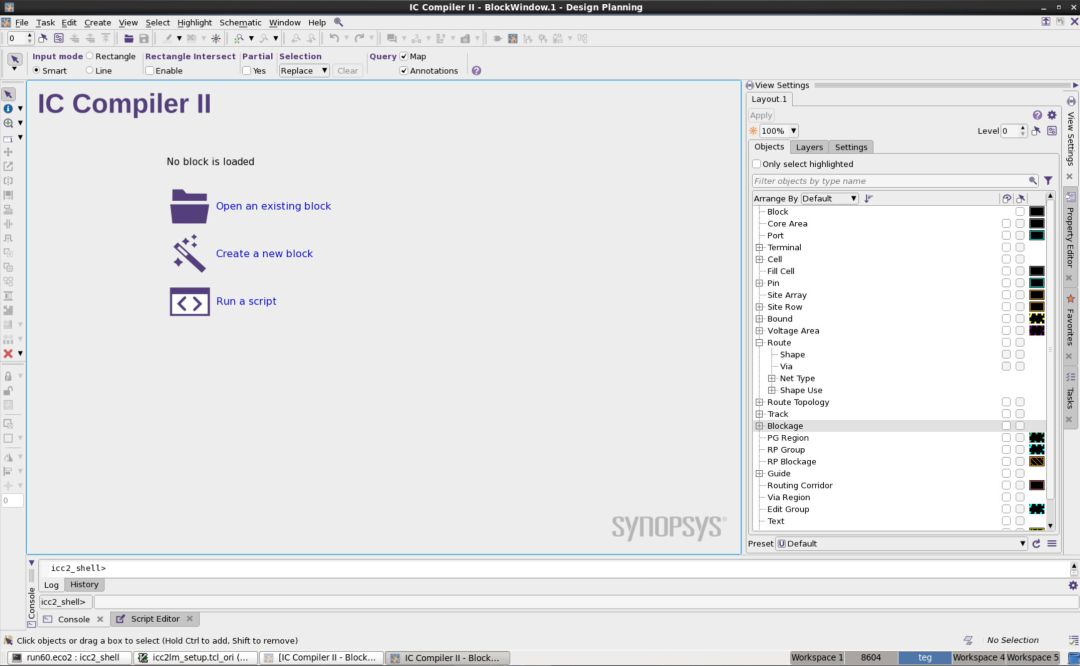
Task: Check Only select highlighted option
Action: tap(756, 164)
